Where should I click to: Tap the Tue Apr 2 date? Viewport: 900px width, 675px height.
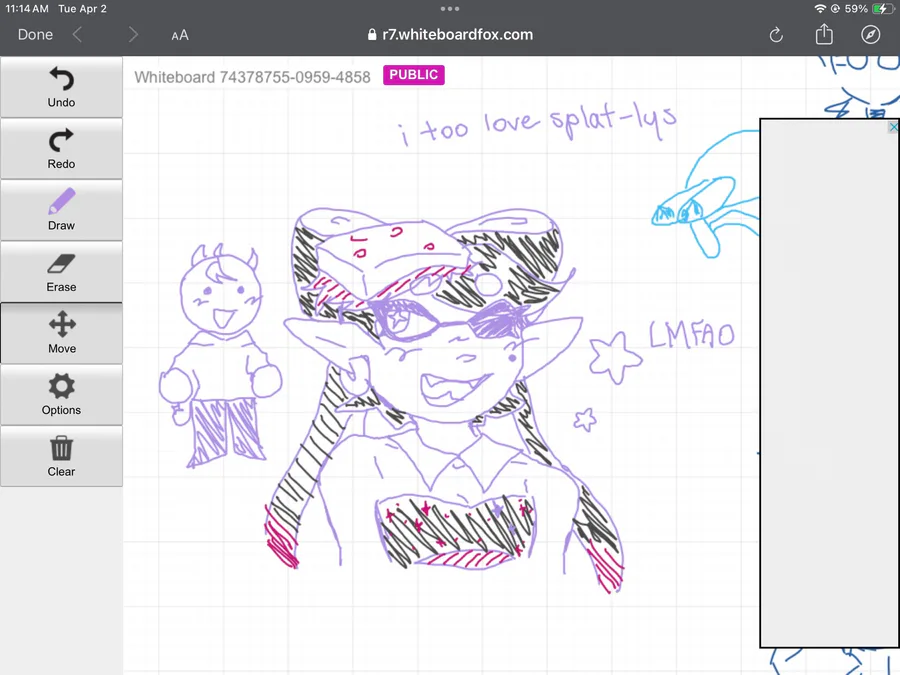tap(83, 9)
